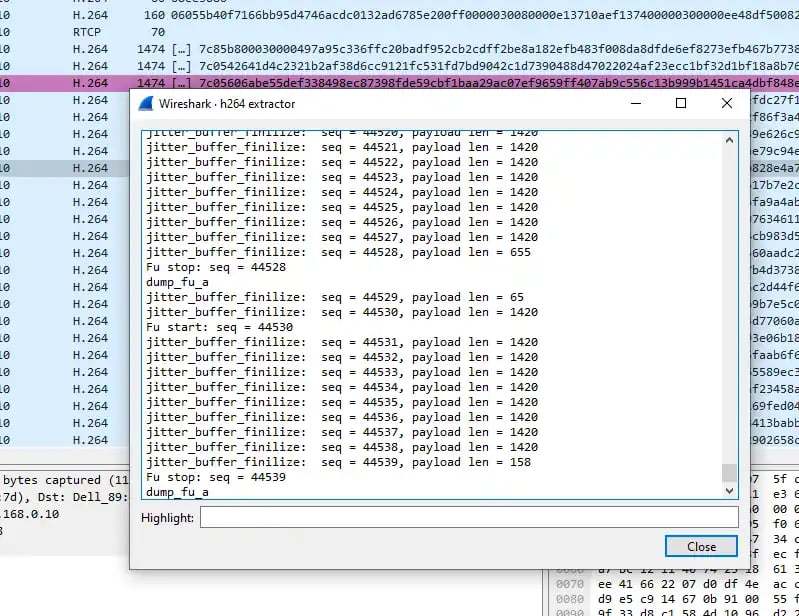Image resolution: width=799 pixels, height=616 pixels.
Task: Close the h264 extractor dialog with Close button
Action: pyautogui.click(x=701, y=546)
